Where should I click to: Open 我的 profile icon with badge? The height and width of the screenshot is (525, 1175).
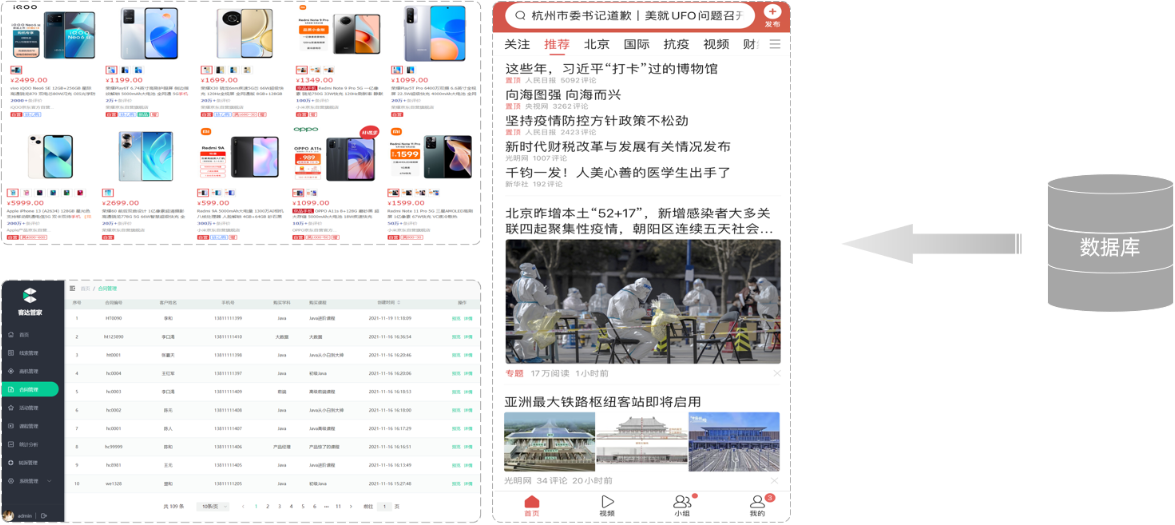coord(757,502)
